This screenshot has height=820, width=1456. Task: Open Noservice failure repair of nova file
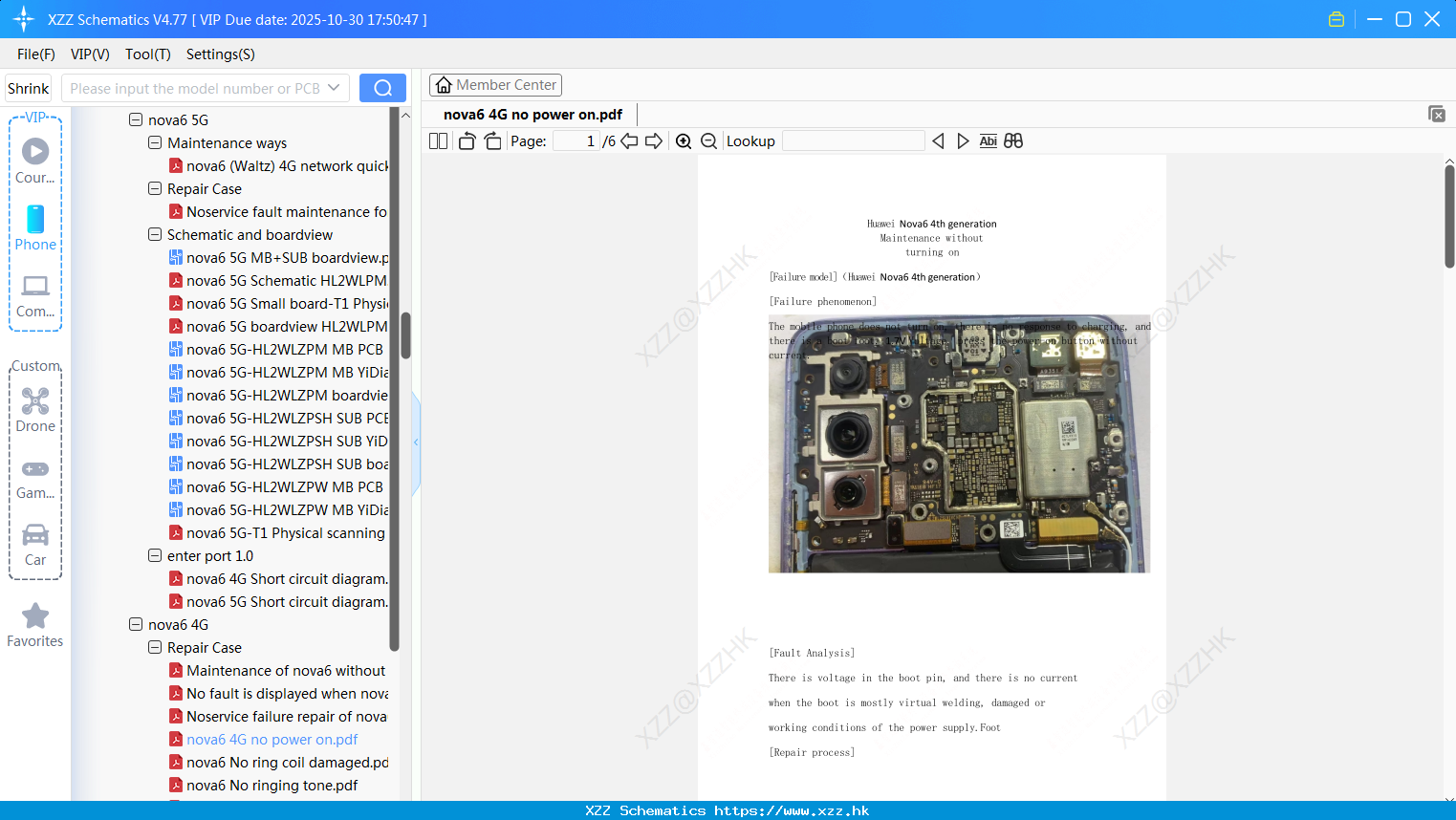point(278,717)
